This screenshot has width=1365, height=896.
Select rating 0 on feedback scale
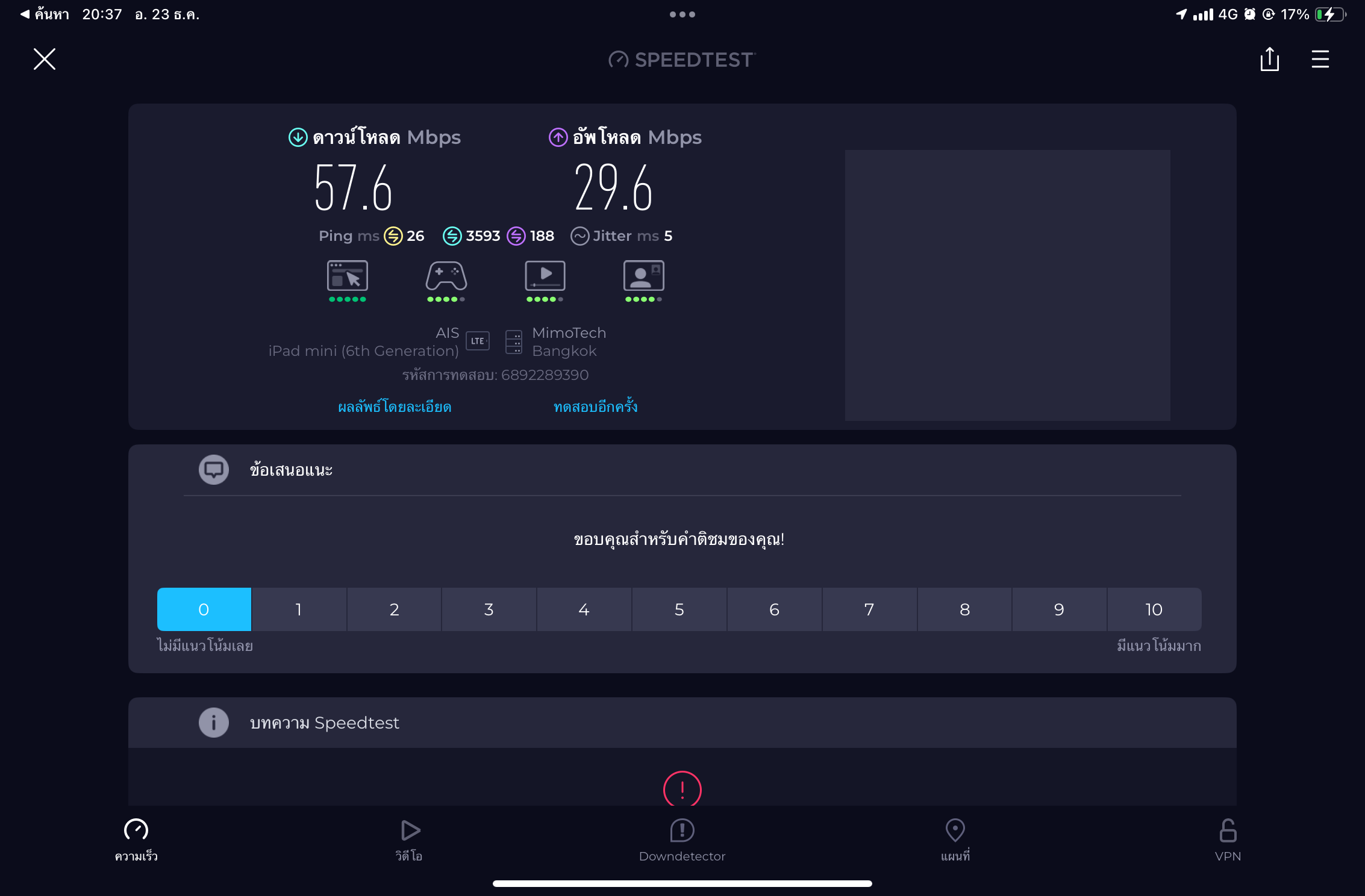(x=204, y=609)
